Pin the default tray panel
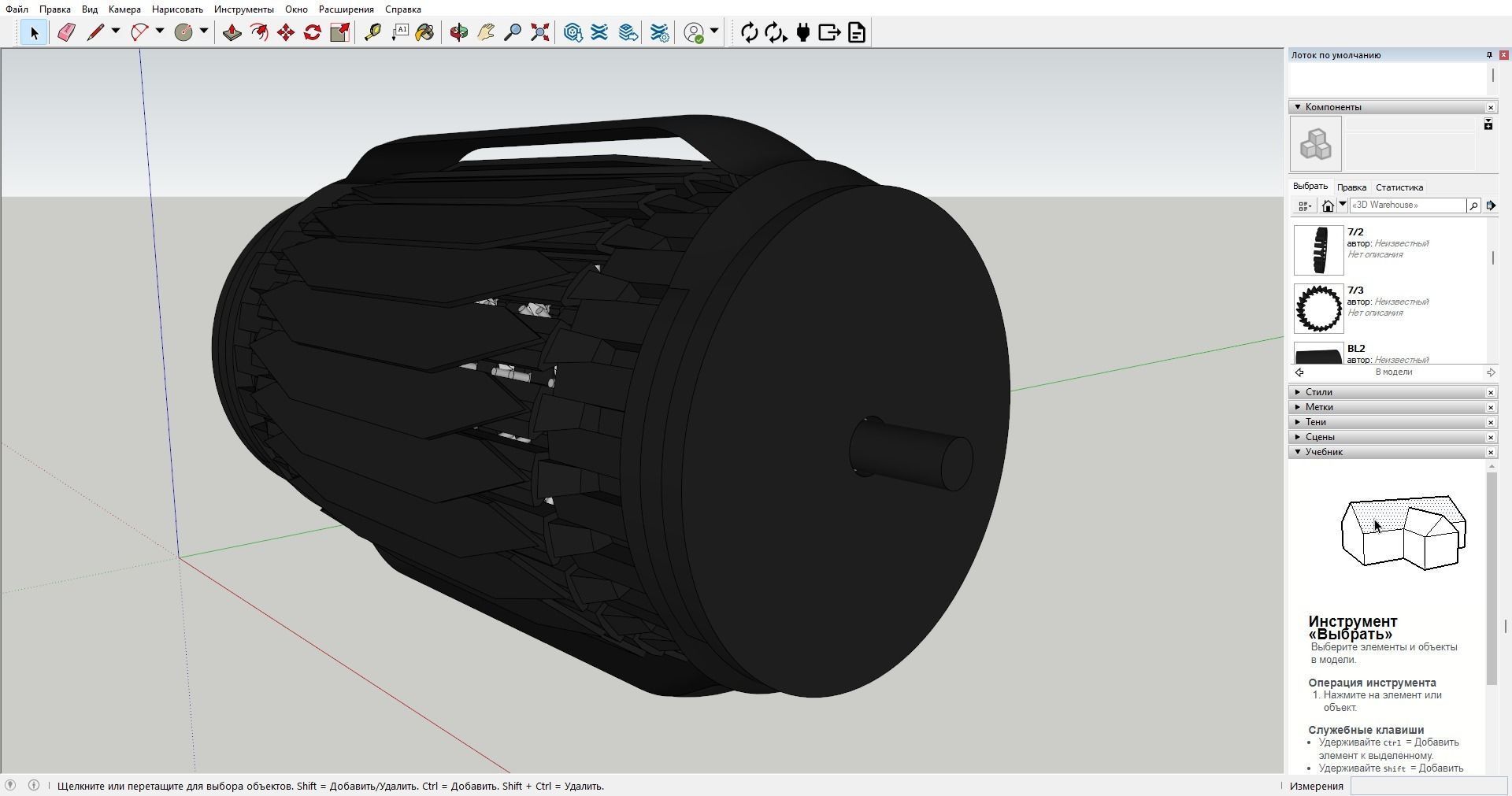Viewport: 1512px width, 796px height. 1489,55
